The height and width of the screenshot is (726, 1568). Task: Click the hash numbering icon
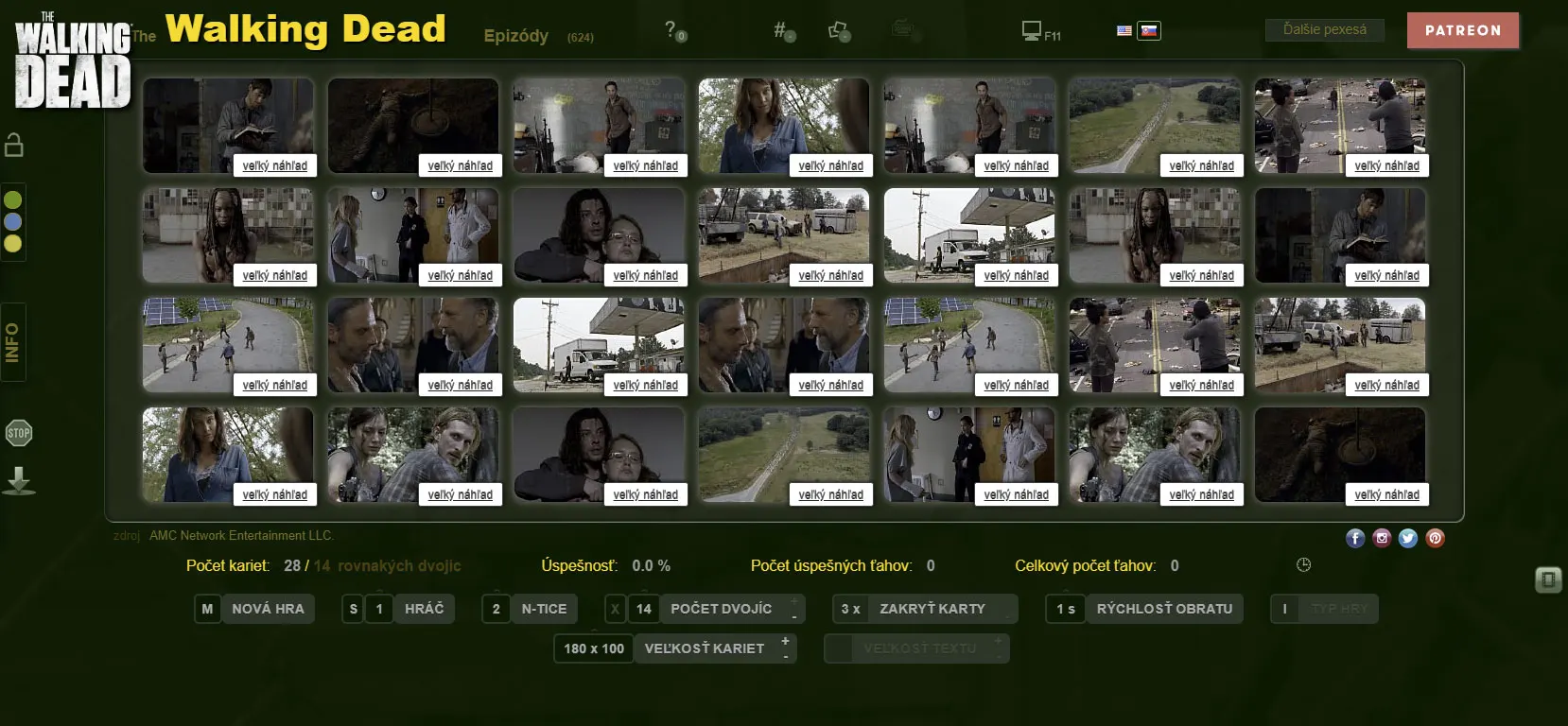[x=782, y=30]
